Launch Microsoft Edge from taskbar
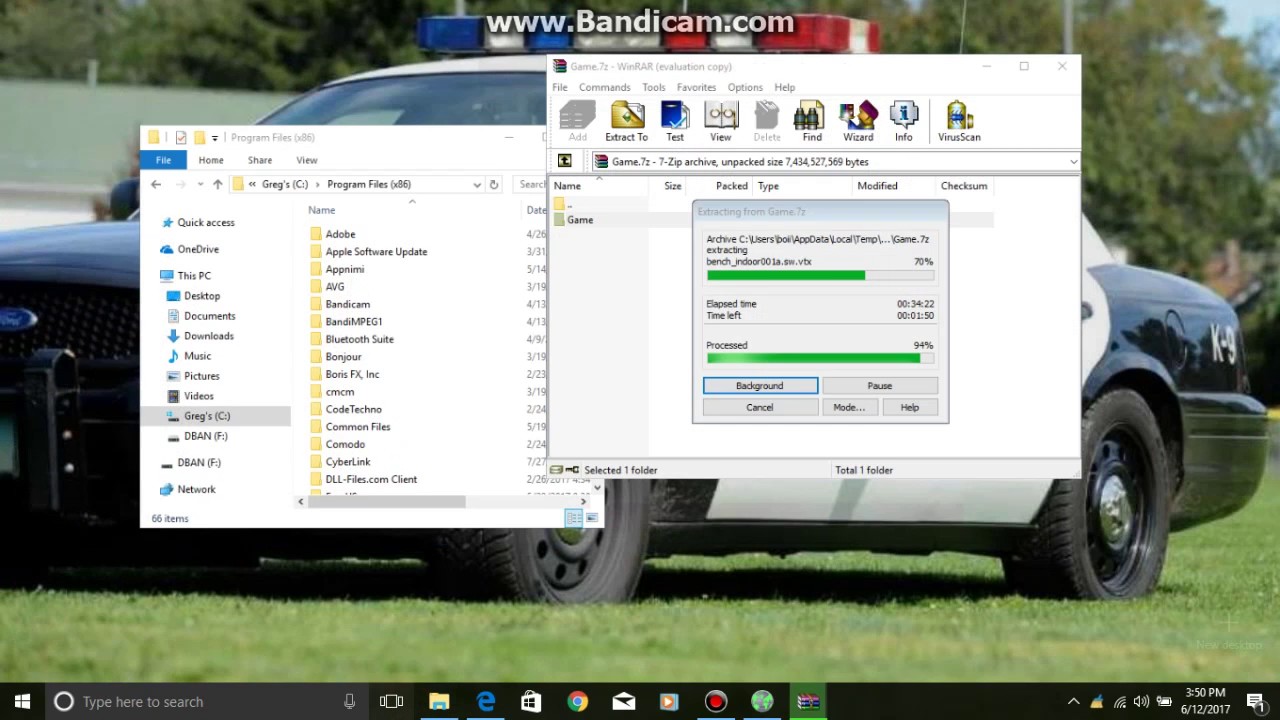1280x720 pixels. pos(486,702)
